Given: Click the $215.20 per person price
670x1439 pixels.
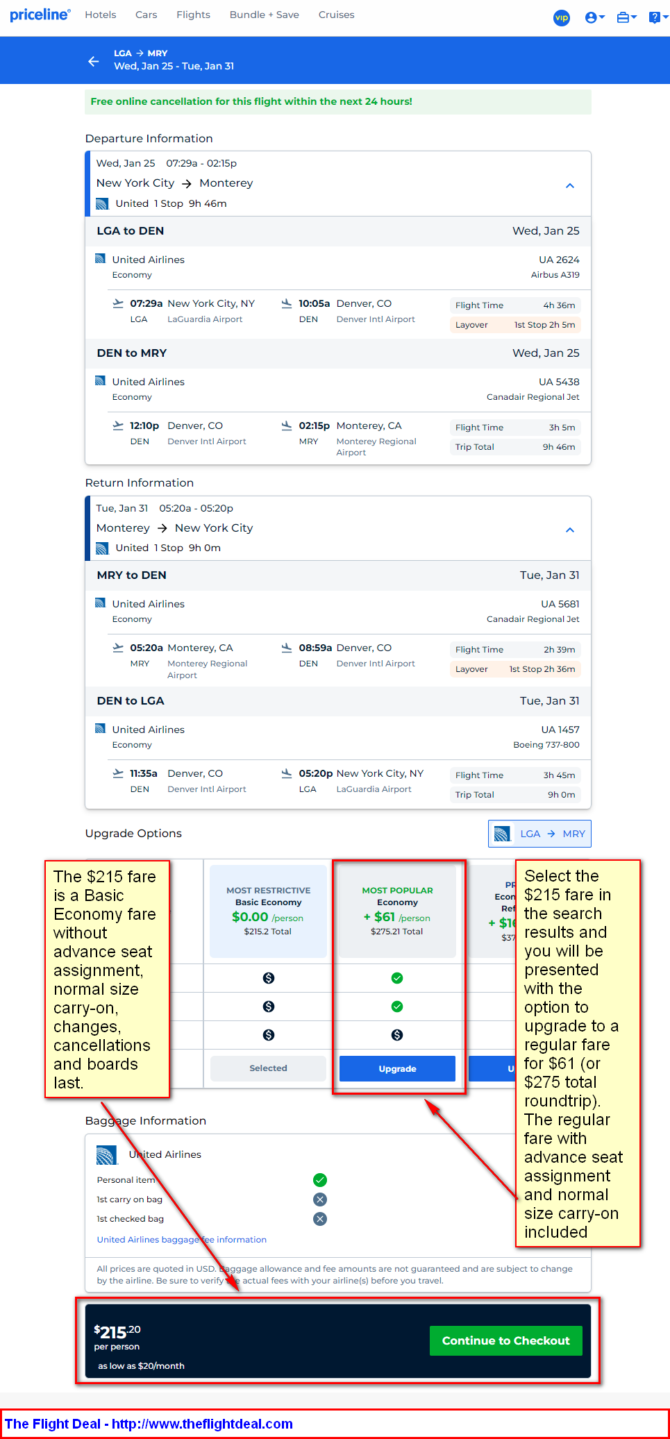Looking at the screenshot, I should [x=119, y=1331].
